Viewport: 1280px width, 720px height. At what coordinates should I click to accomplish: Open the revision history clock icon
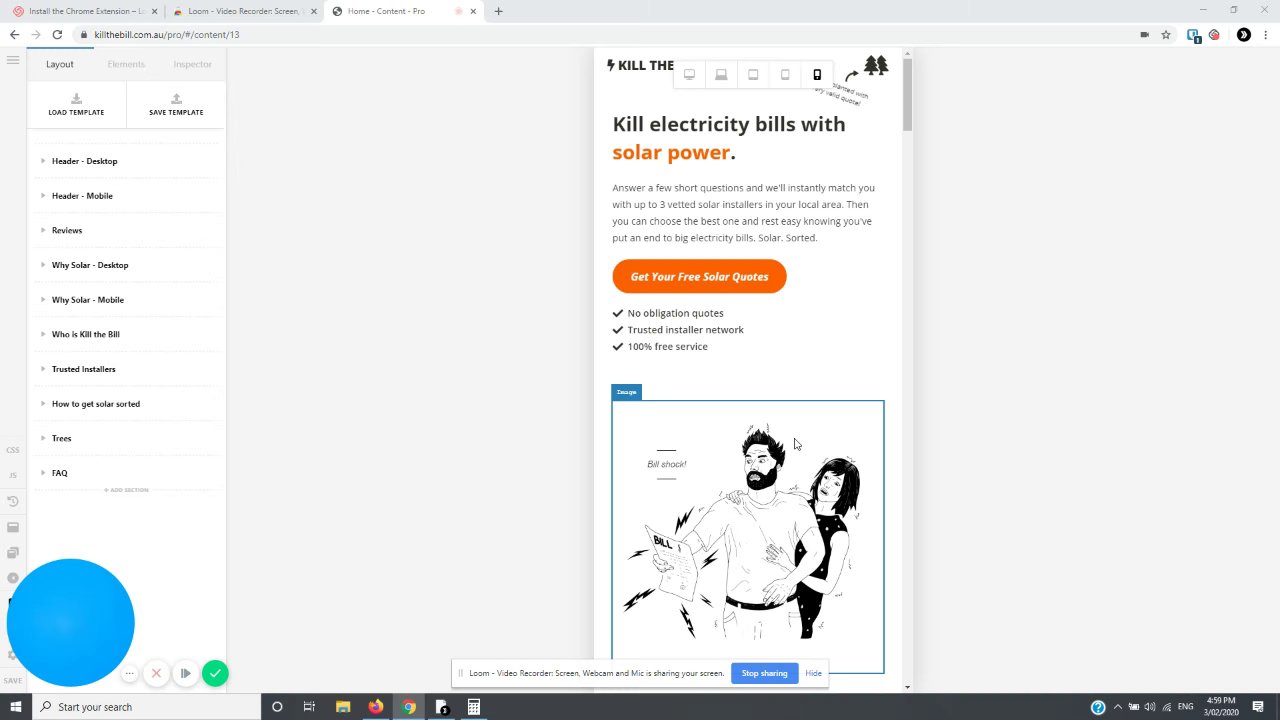[13, 501]
